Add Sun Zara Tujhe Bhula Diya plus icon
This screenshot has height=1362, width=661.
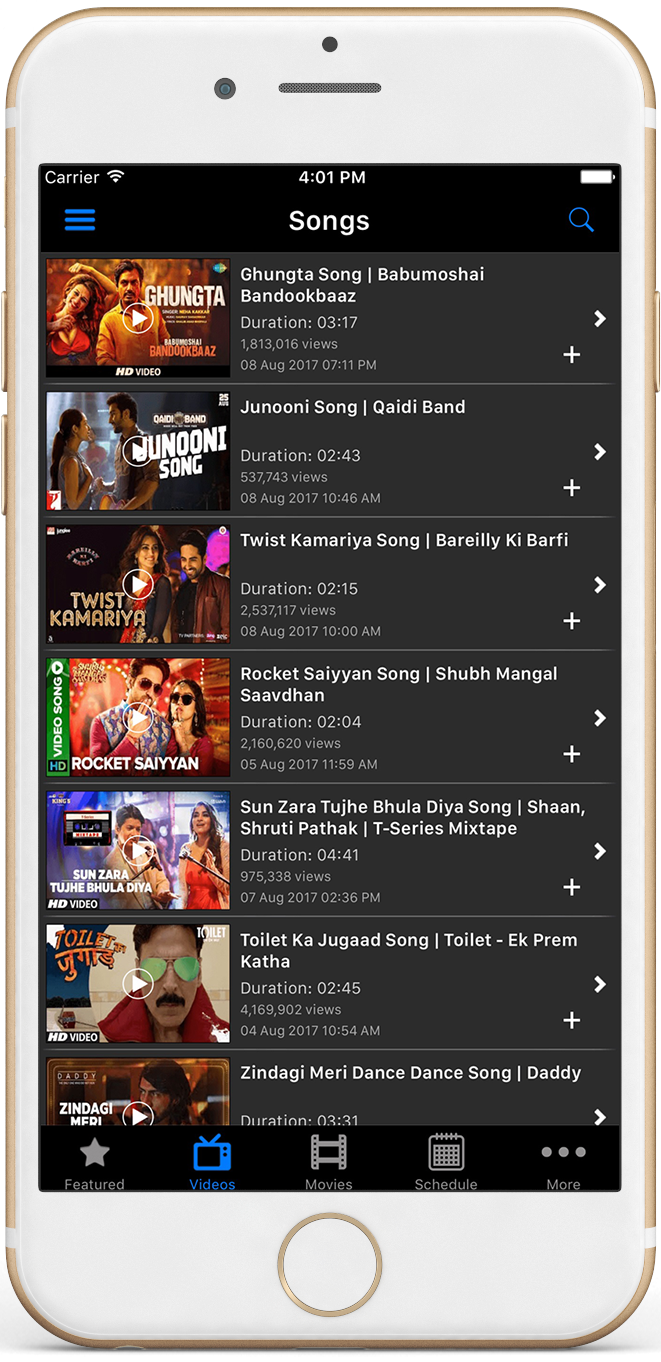click(x=572, y=887)
